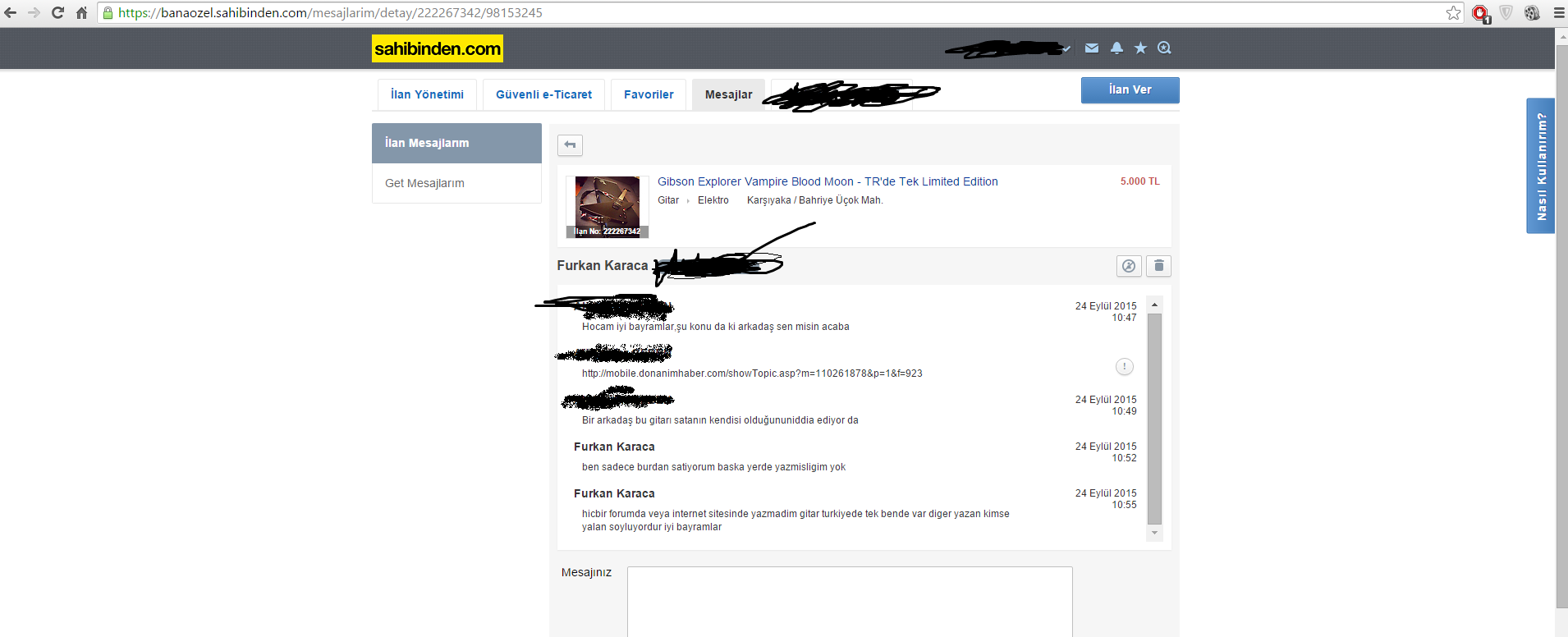This screenshot has height=637, width=1568.
Task: Click the Furkan Karaca conversation header name
Action: pos(603,265)
